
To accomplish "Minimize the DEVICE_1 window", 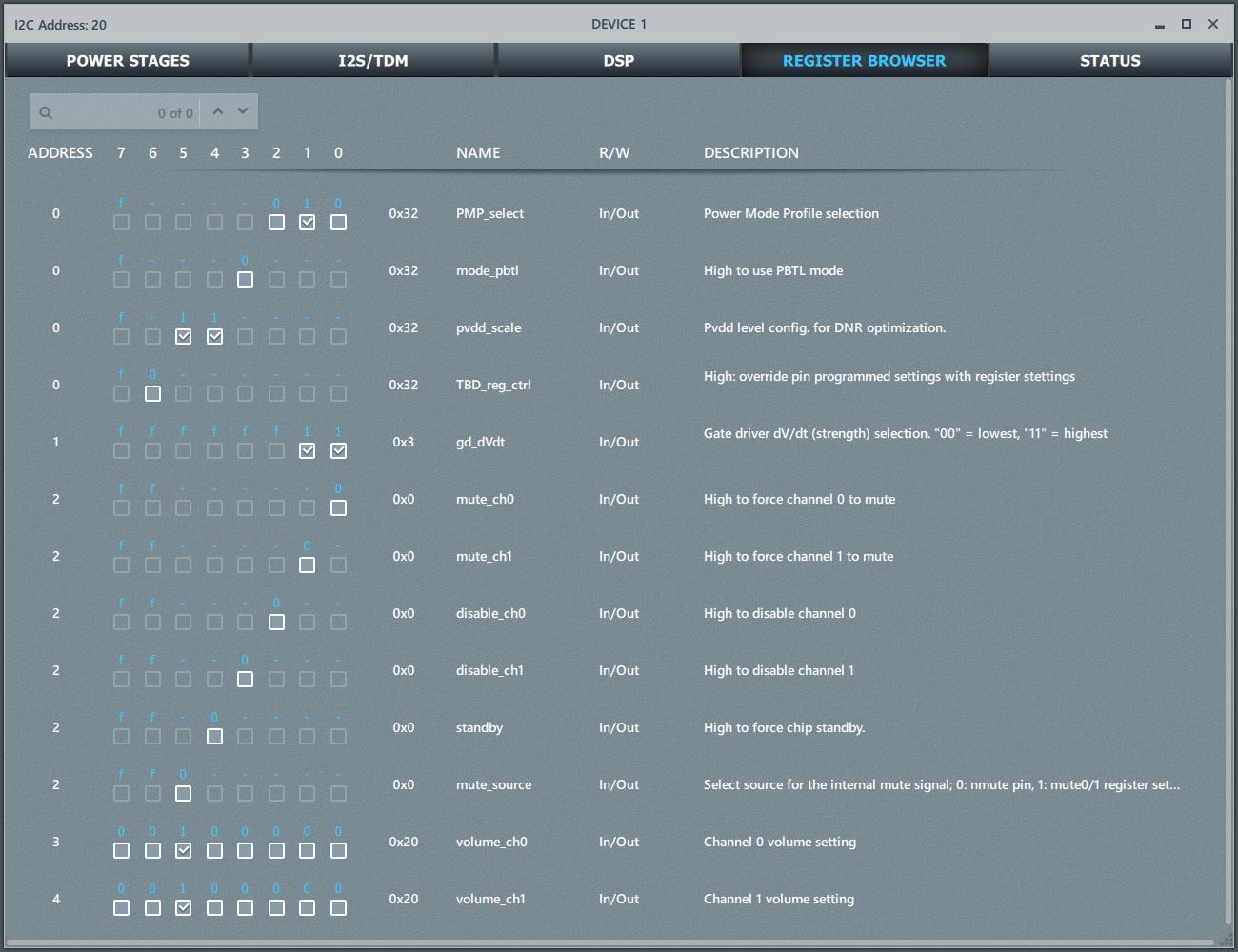I will pyautogui.click(x=1160, y=25).
